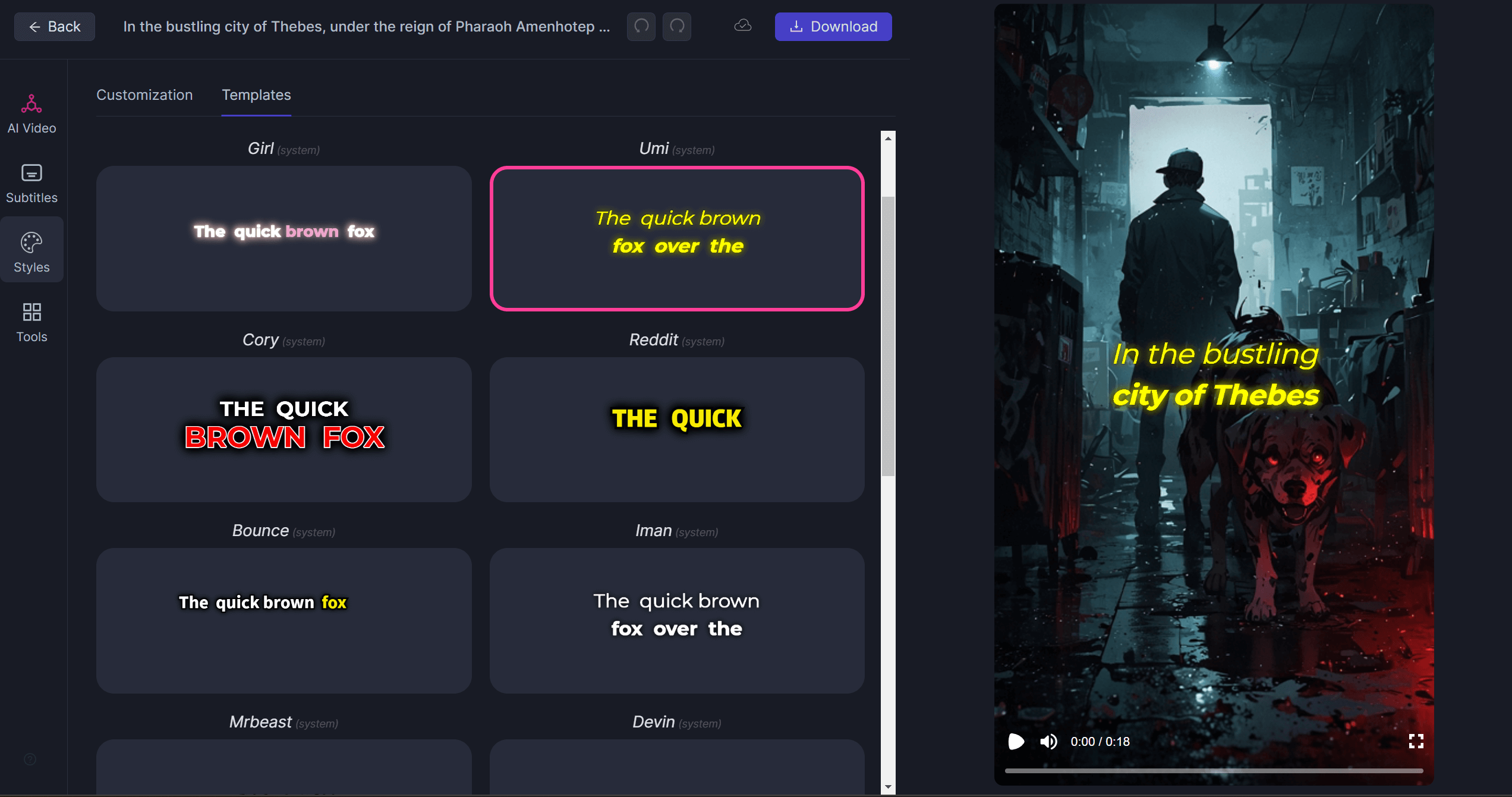
Task: Click the Download button
Action: (x=834, y=26)
